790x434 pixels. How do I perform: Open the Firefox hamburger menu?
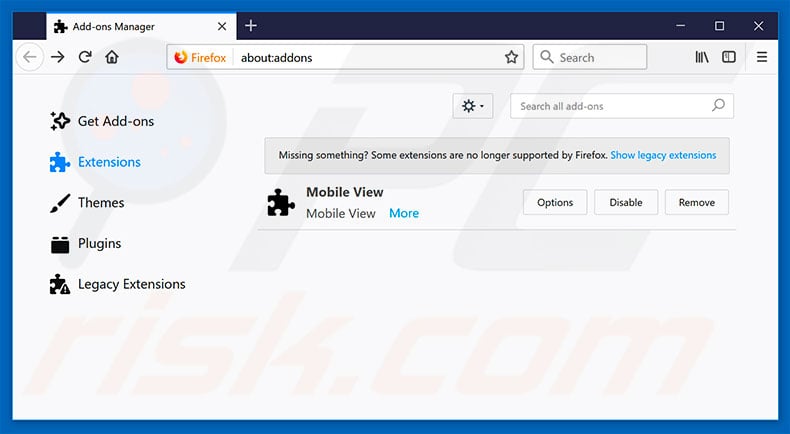pyautogui.click(x=762, y=57)
